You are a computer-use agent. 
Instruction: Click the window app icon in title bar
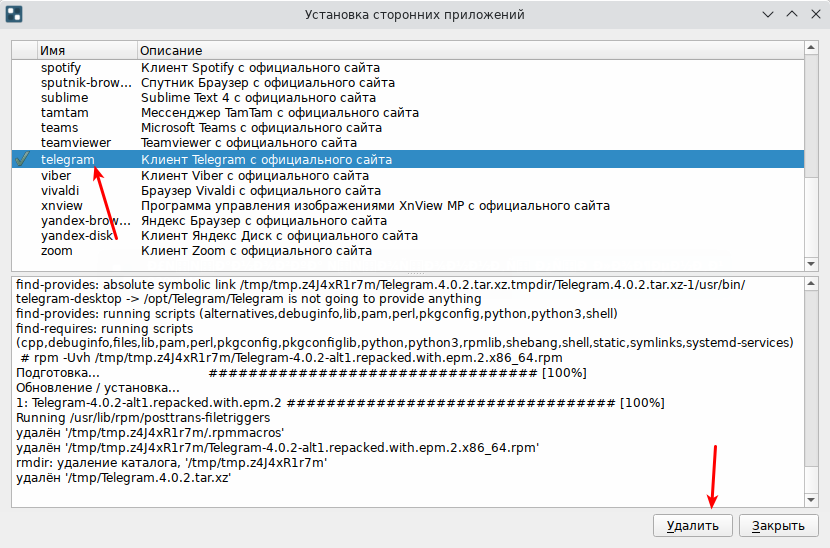[x=14, y=14]
